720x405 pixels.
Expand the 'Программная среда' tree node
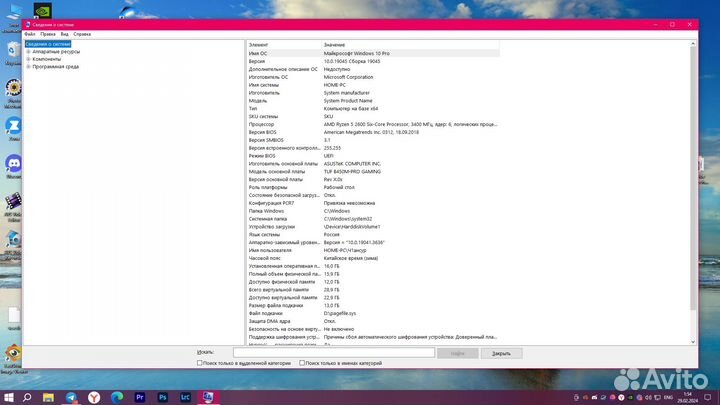click(28, 66)
